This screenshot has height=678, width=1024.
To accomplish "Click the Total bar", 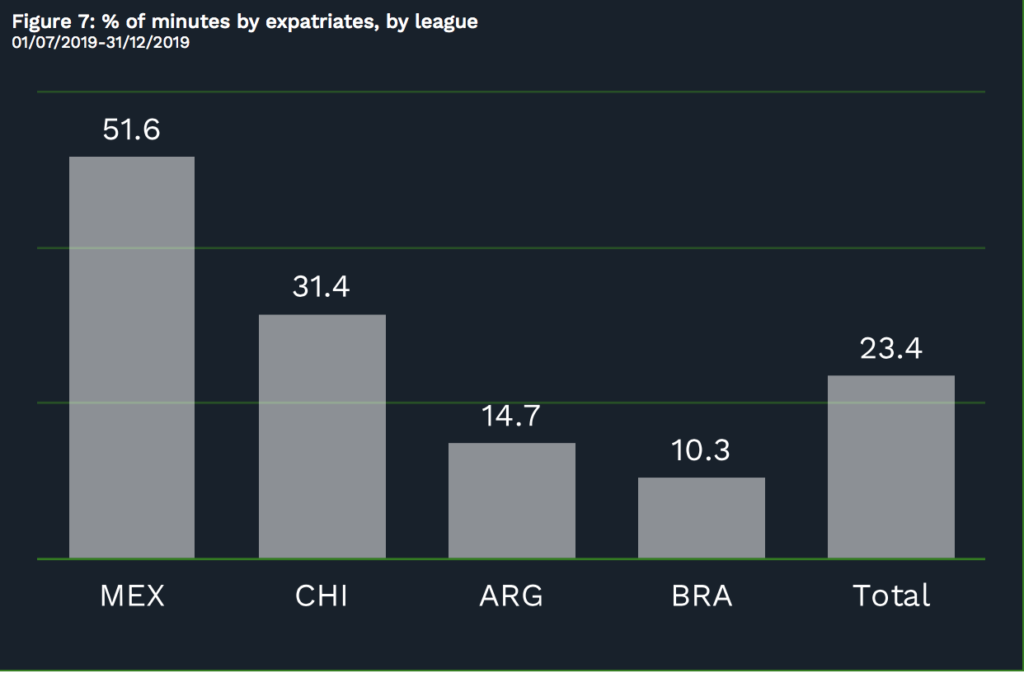I will (891, 467).
